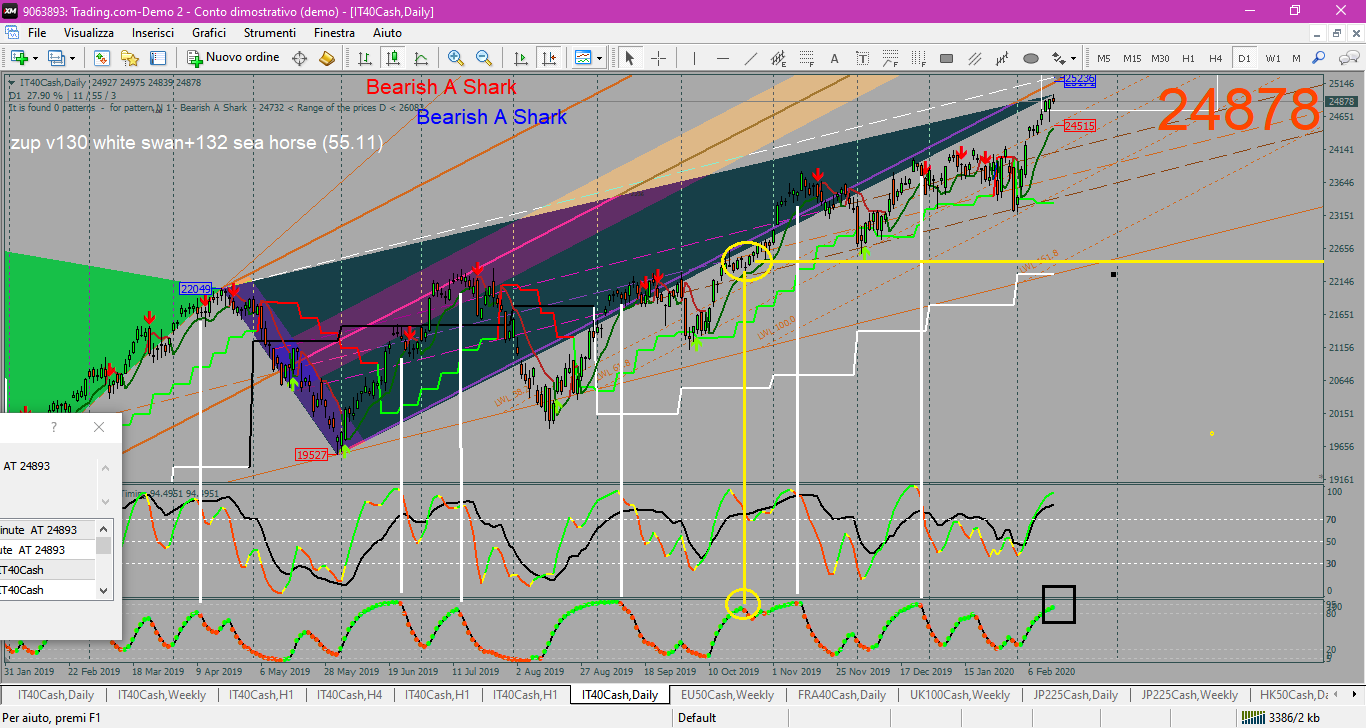Toggle chart auto scroll
1366x728 pixels.
521,58
